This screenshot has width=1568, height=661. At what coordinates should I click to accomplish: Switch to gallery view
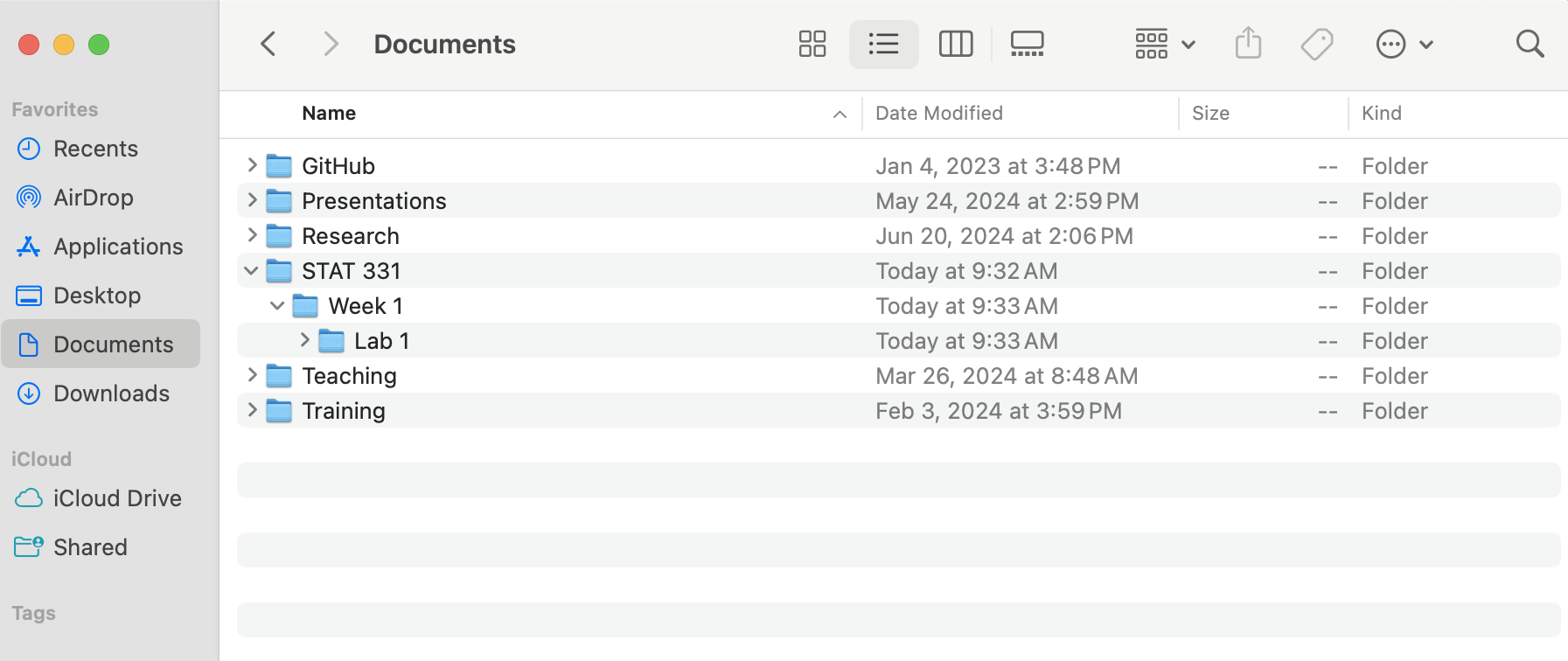[x=1027, y=44]
